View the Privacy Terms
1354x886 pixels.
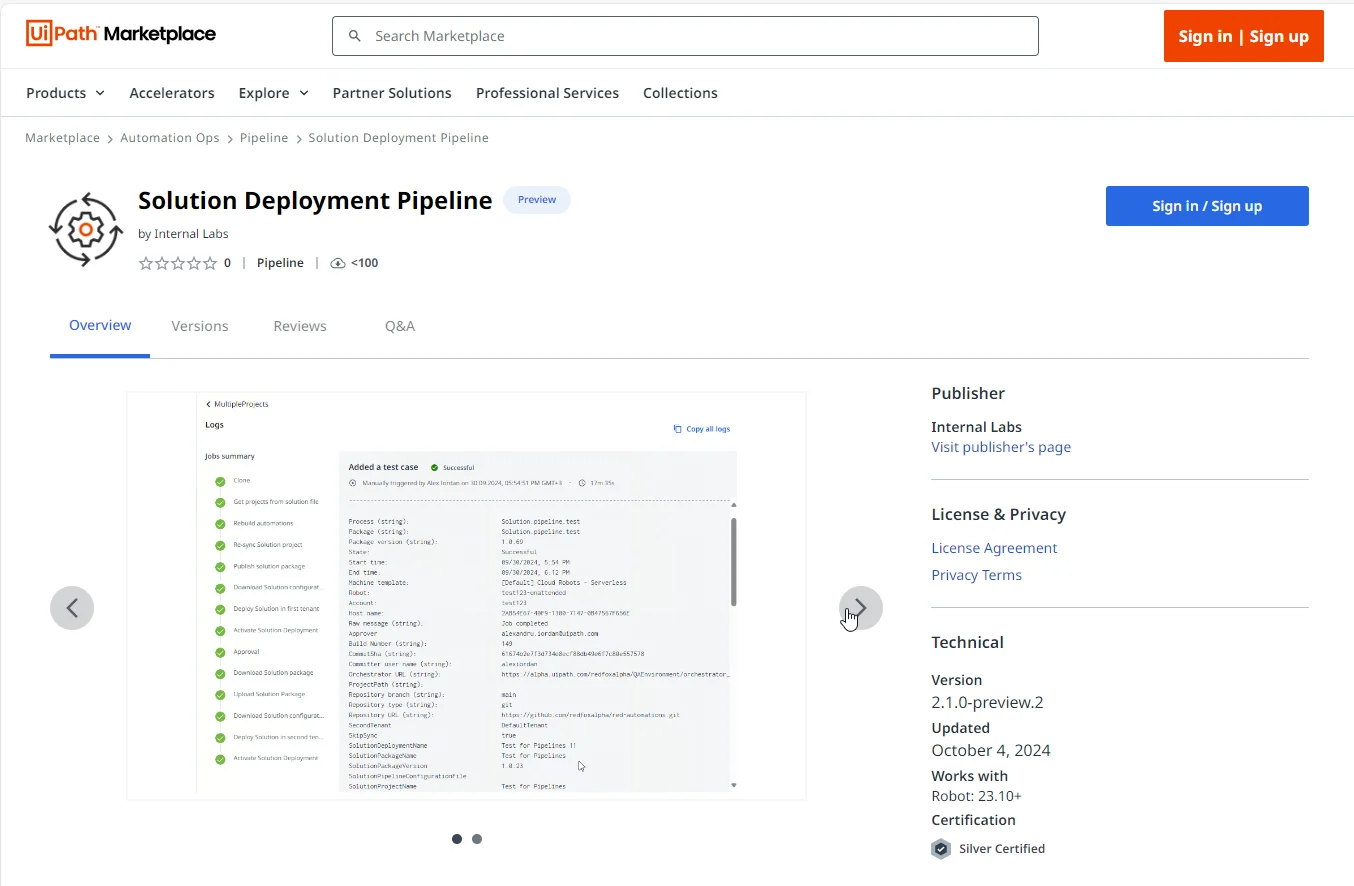click(976, 574)
